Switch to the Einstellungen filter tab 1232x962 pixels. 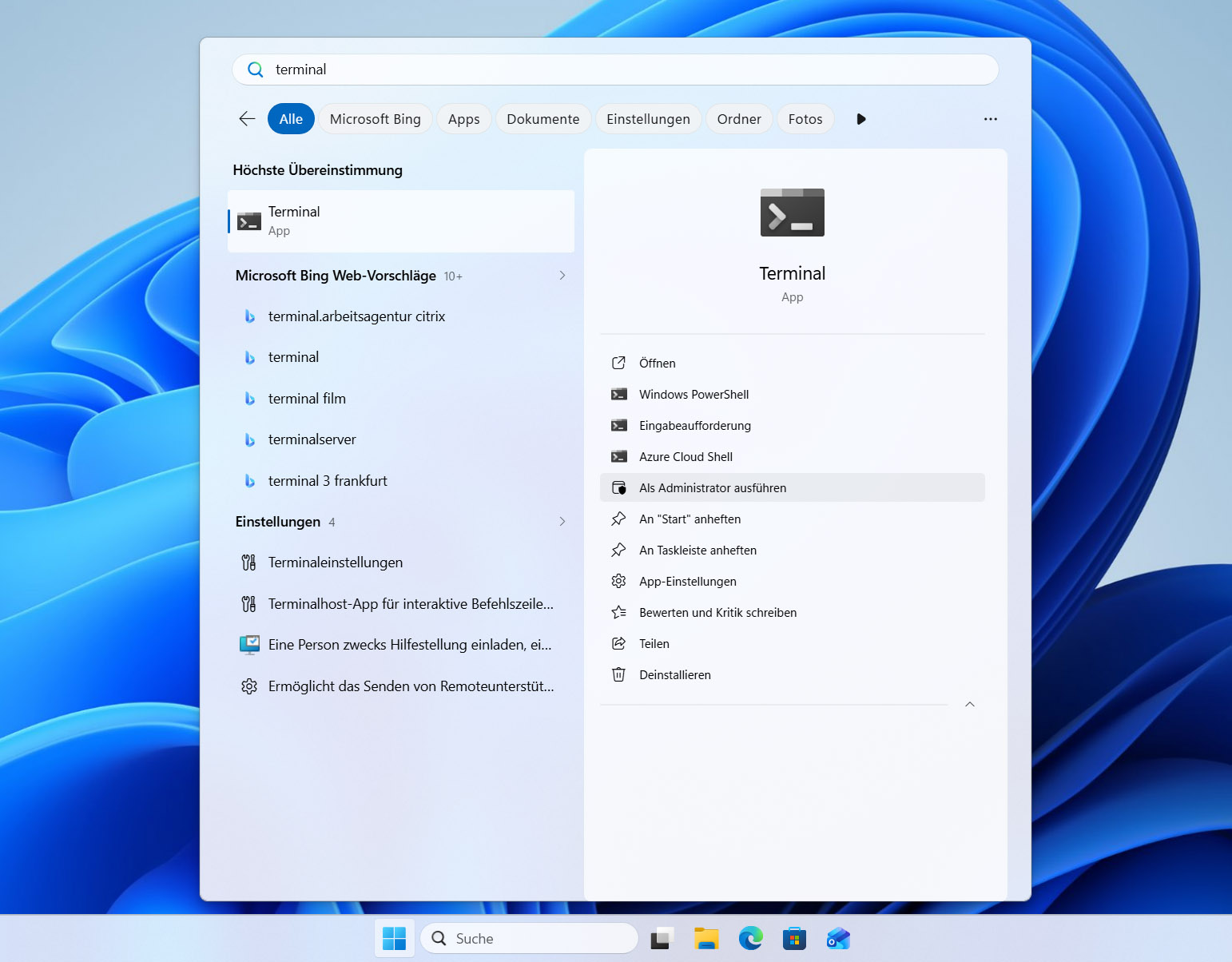(648, 119)
